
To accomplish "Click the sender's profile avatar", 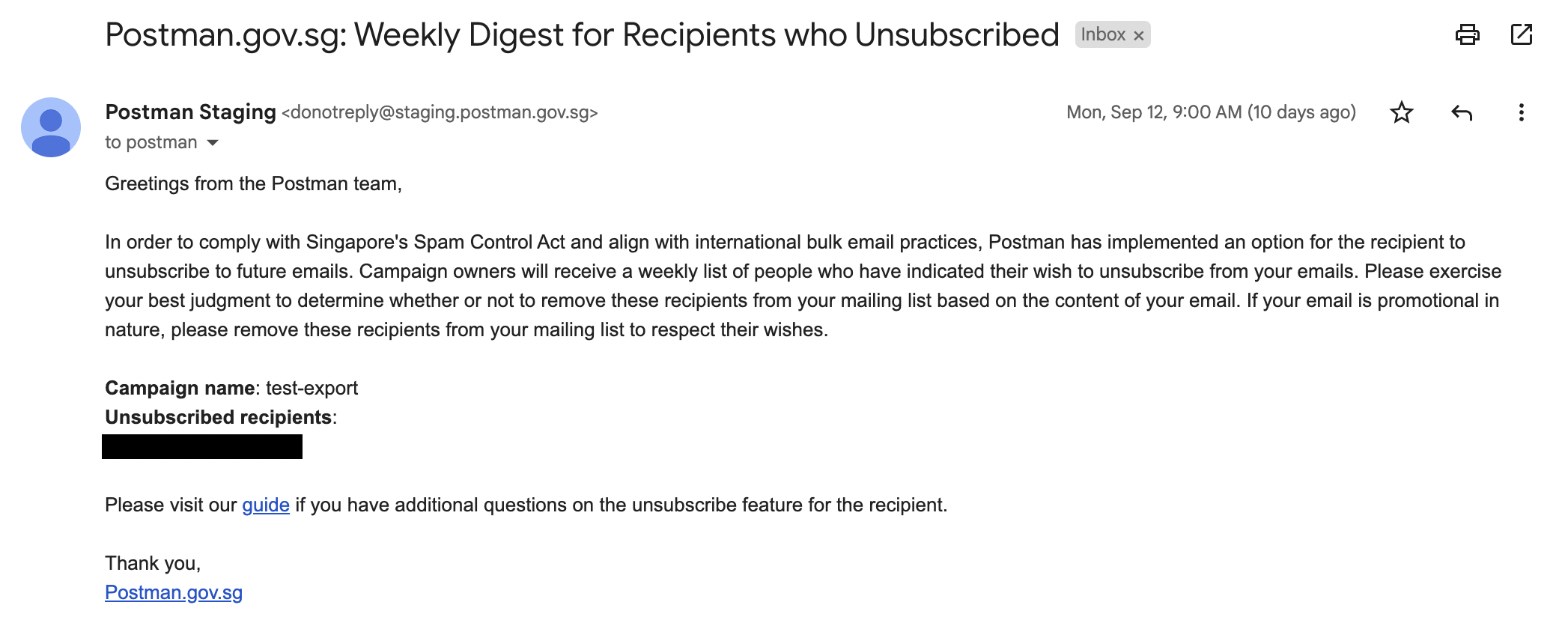I will point(51,127).
